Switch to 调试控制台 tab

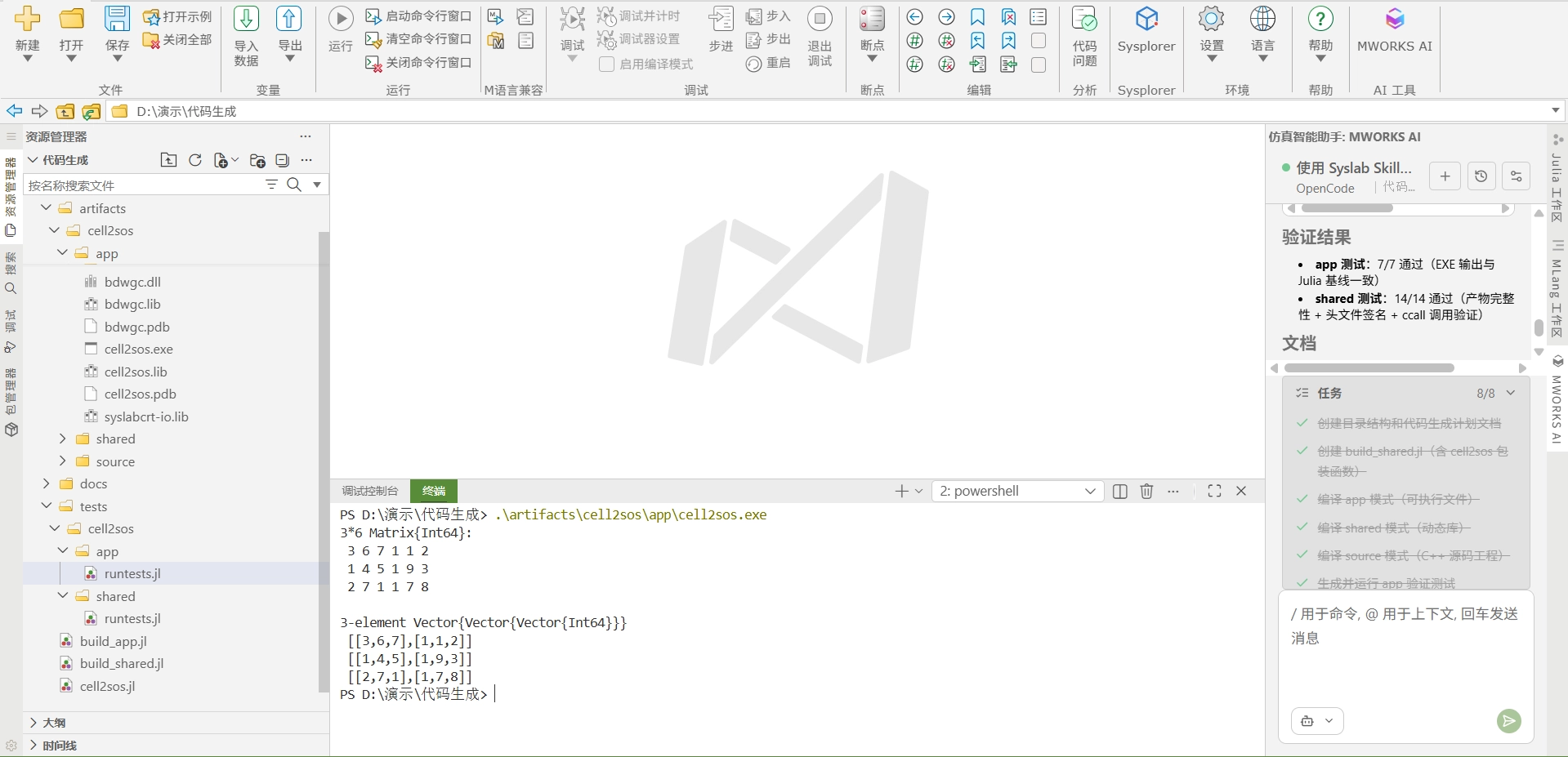pos(370,491)
